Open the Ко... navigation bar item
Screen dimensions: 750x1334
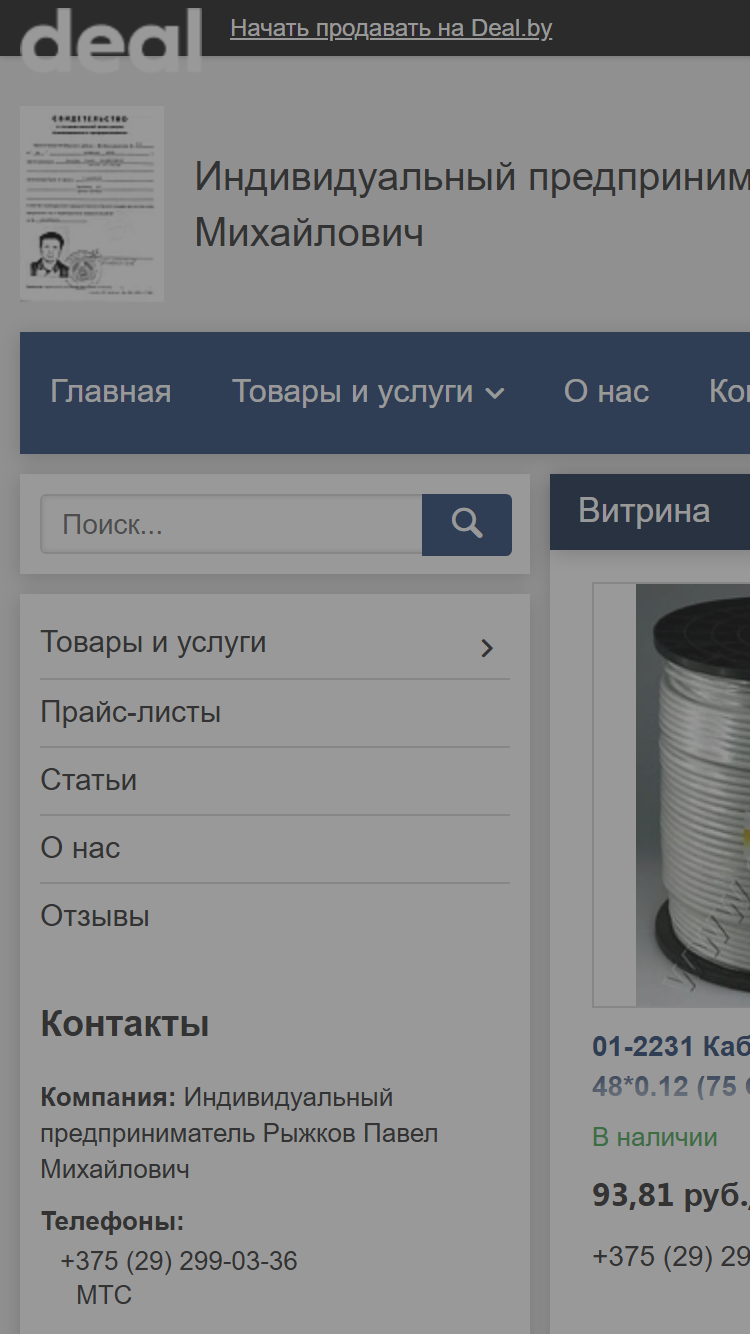(729, 391)
